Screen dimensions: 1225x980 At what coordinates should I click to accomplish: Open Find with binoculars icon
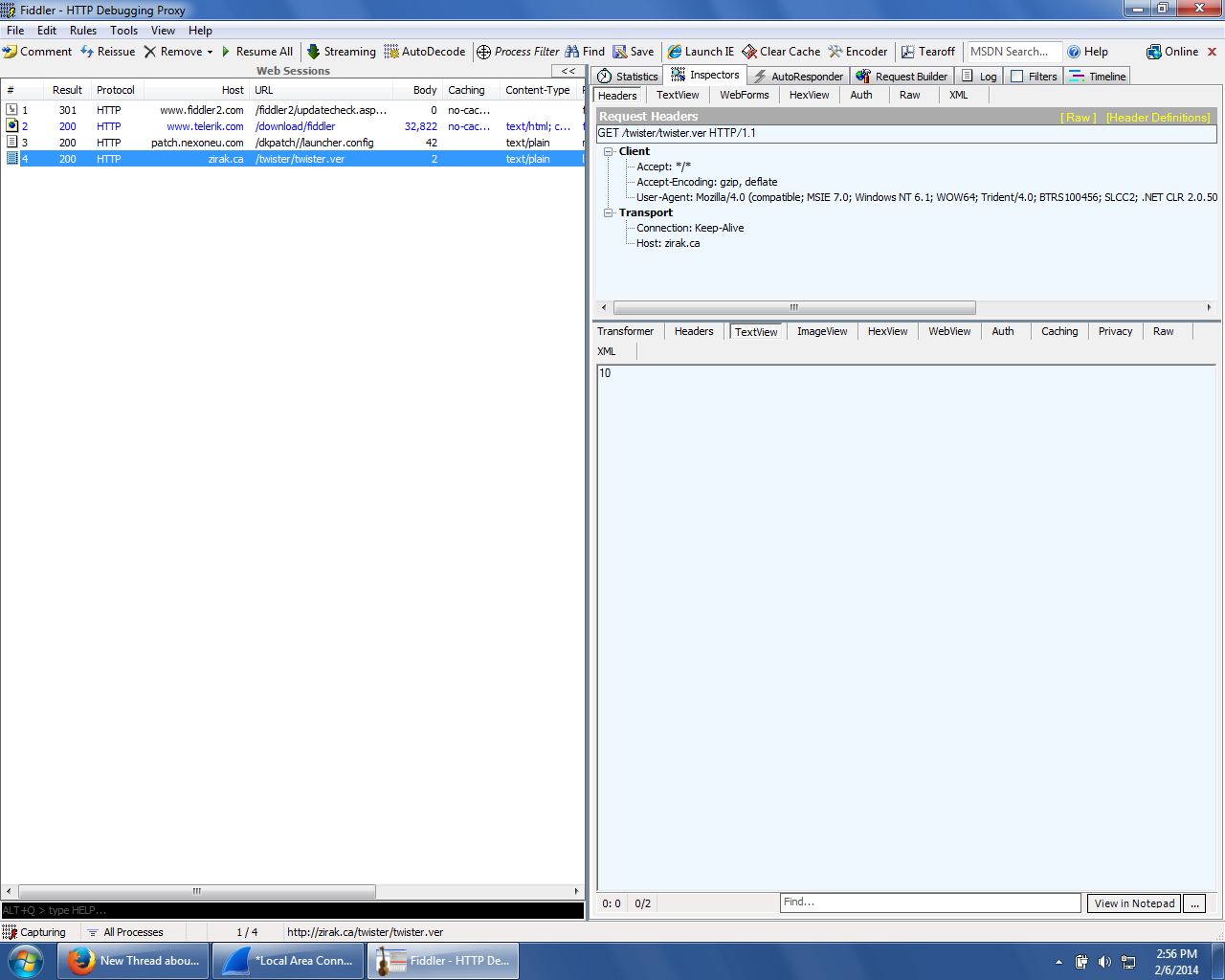coord(585,52)
